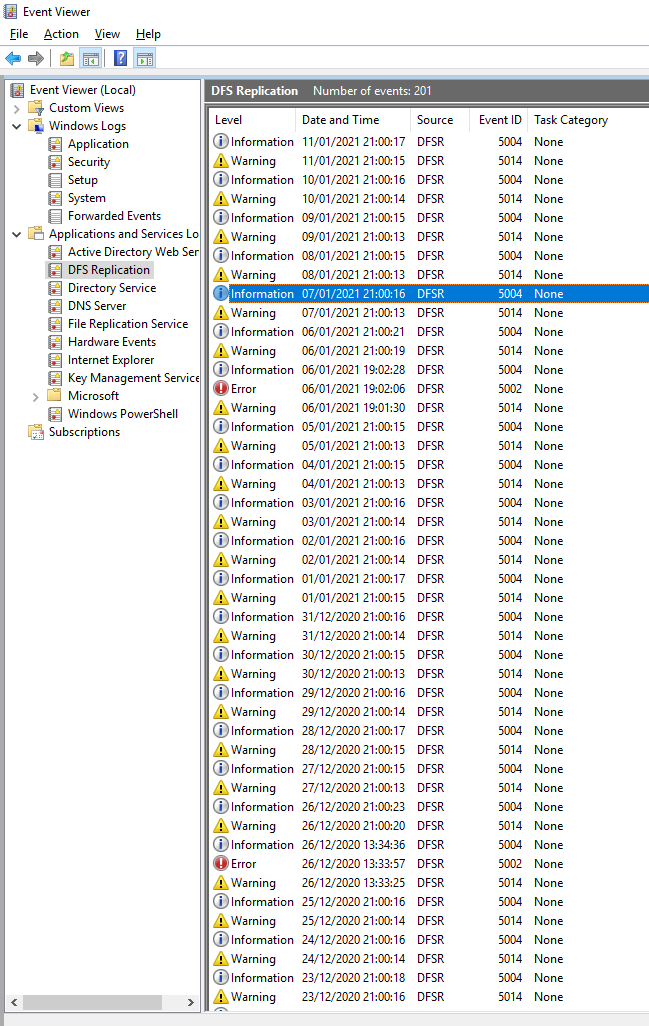
Task: Select Warning event dated 23/12/2020 21:00:16
Action: pos(429,997)
